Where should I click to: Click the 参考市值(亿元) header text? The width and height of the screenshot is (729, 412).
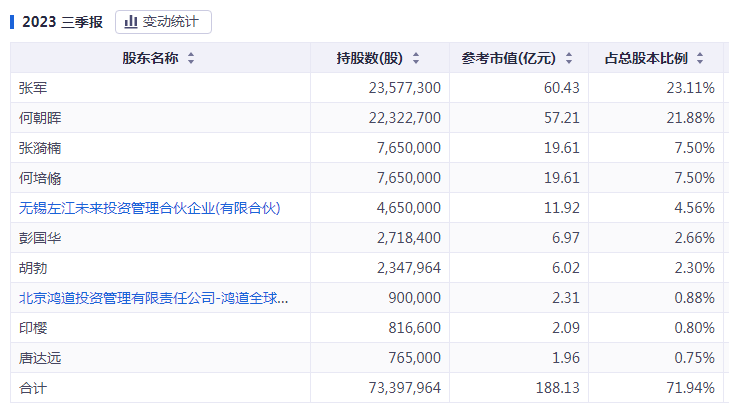(x=510, y=58)
